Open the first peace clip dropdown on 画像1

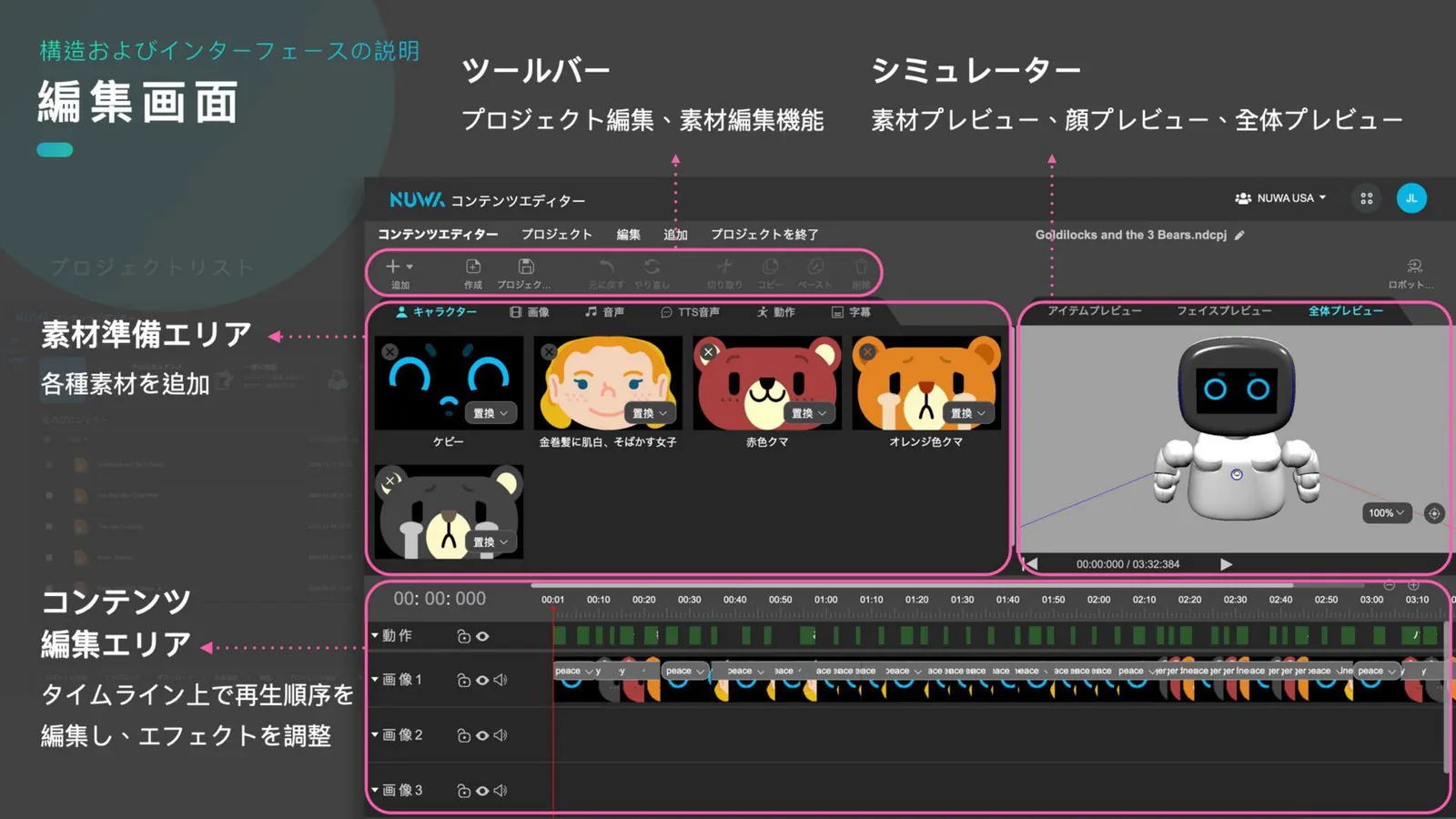click(575, 672)
